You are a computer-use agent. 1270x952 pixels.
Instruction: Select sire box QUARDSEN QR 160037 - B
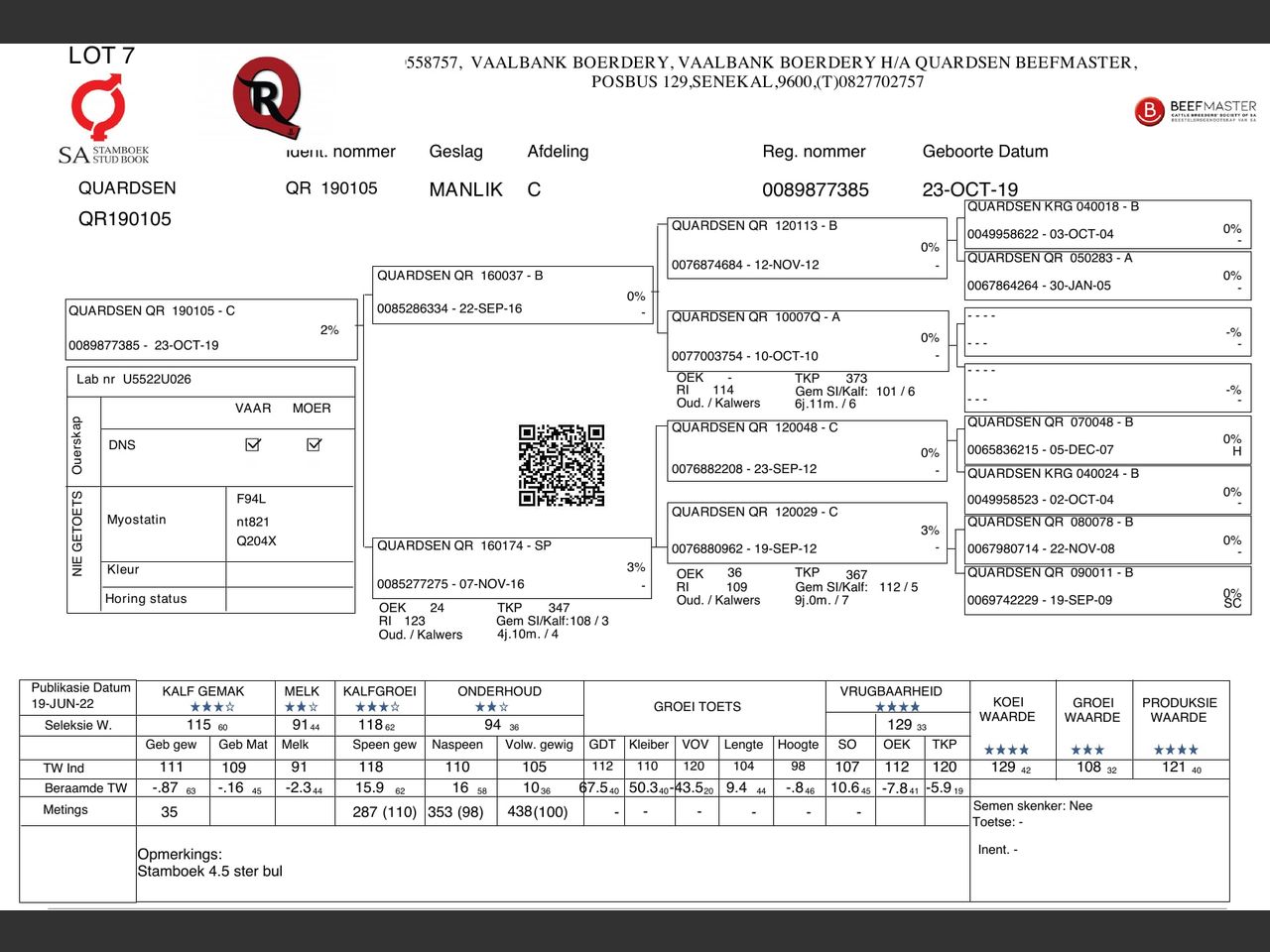512,294
